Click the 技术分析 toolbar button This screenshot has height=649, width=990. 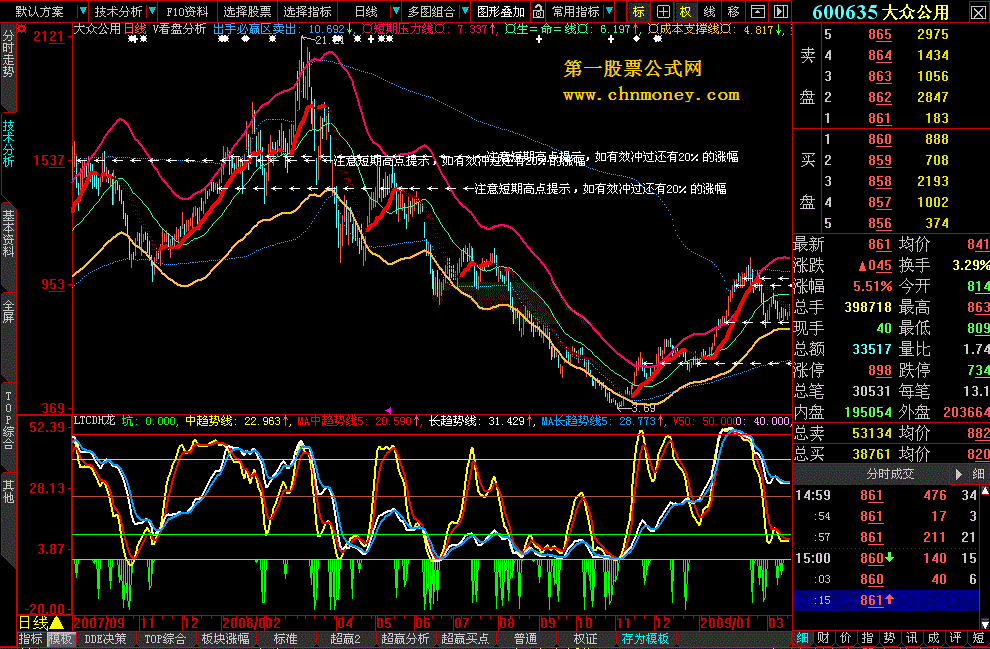coord(118,11)
